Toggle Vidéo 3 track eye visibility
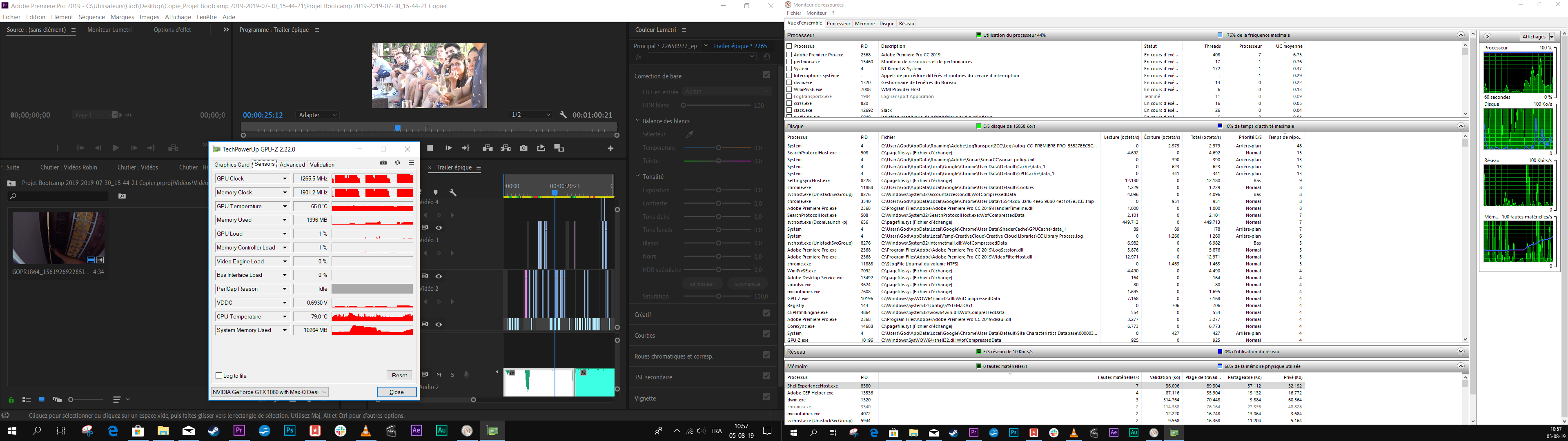 click(x=438, y=228)
